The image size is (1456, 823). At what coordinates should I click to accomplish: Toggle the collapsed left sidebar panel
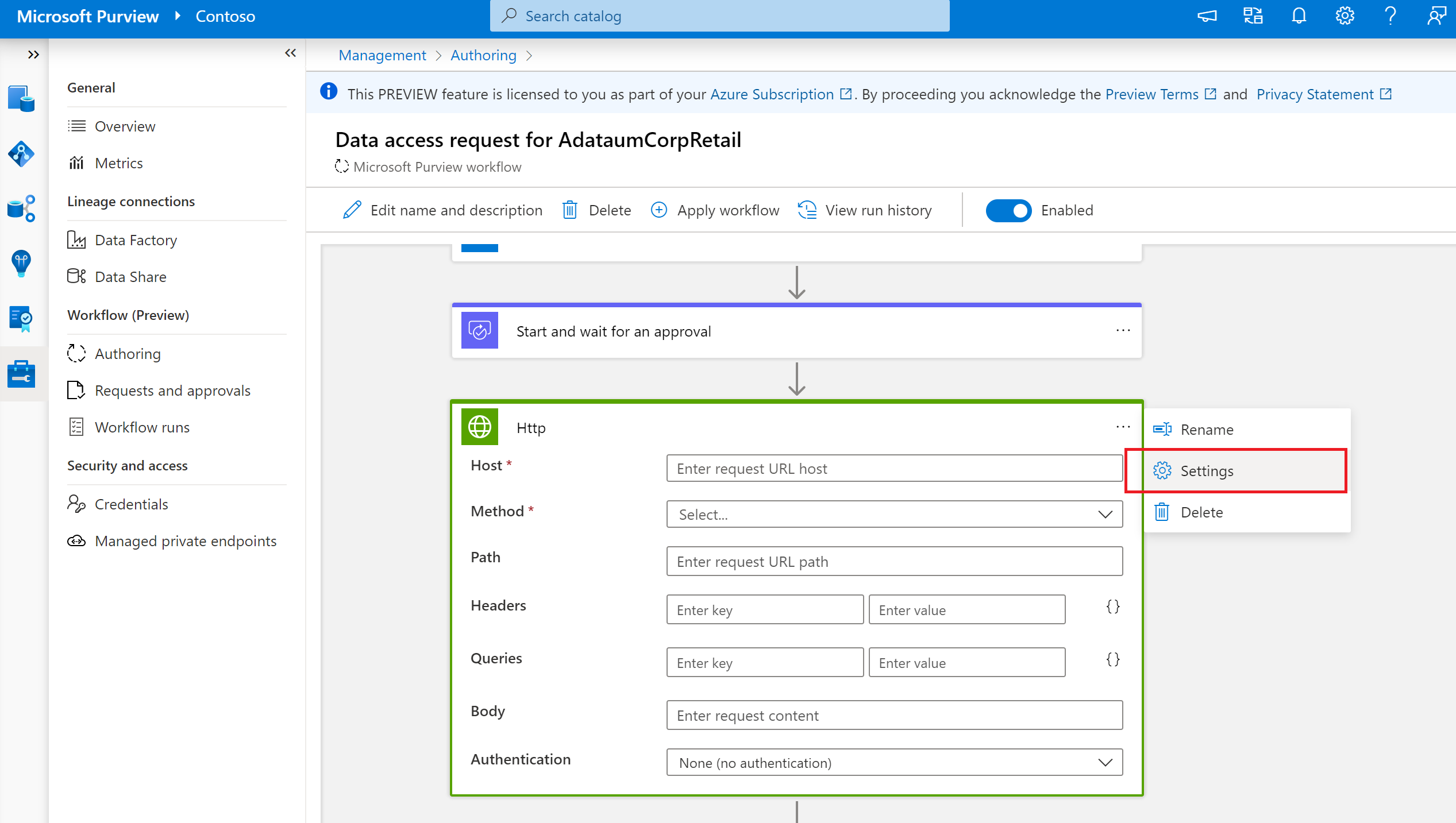tap(33, 54)
